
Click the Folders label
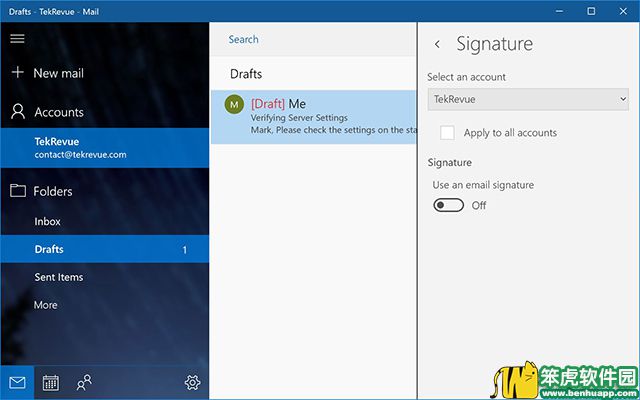tap(53, 191)
